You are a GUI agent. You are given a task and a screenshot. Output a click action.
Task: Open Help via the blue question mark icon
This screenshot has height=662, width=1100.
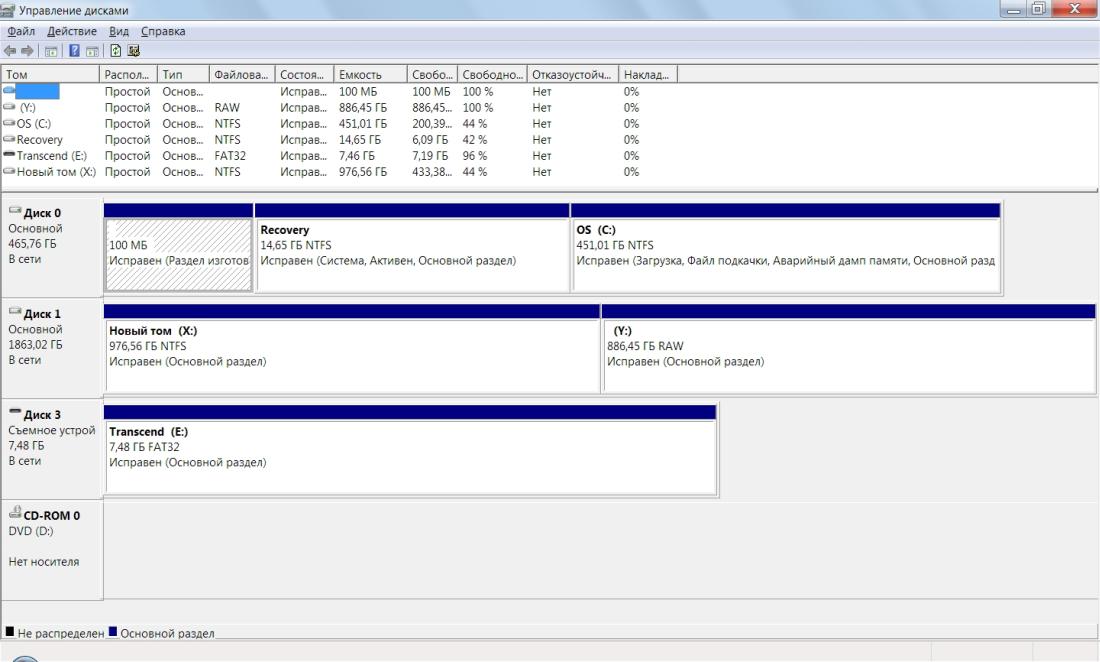coord(74,50)
